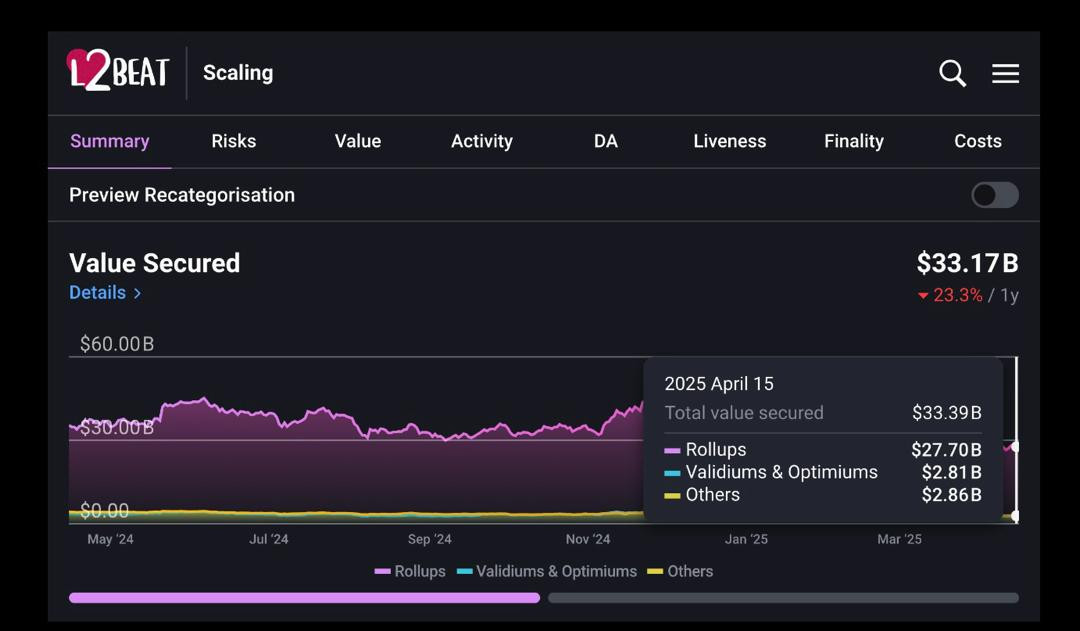Click the gray bar segment below chart
The image size is (1080, 631).
[783, 598]
